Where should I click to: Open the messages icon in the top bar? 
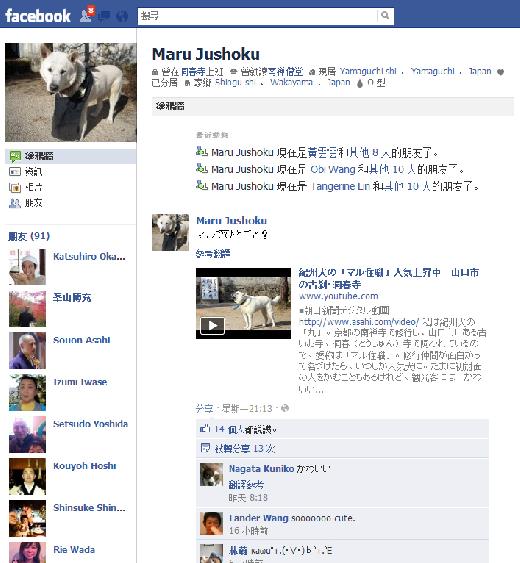[105, 16]
